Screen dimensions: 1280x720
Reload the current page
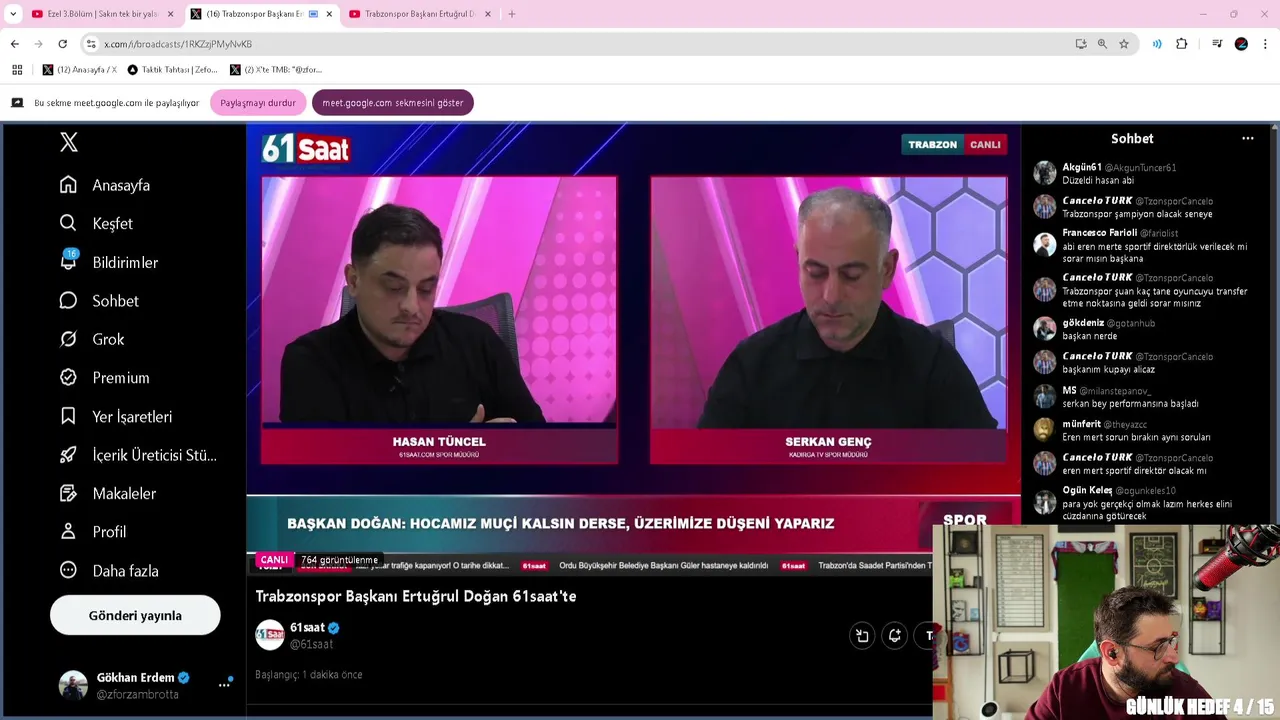pyautogui.click(x=62, y=44)
